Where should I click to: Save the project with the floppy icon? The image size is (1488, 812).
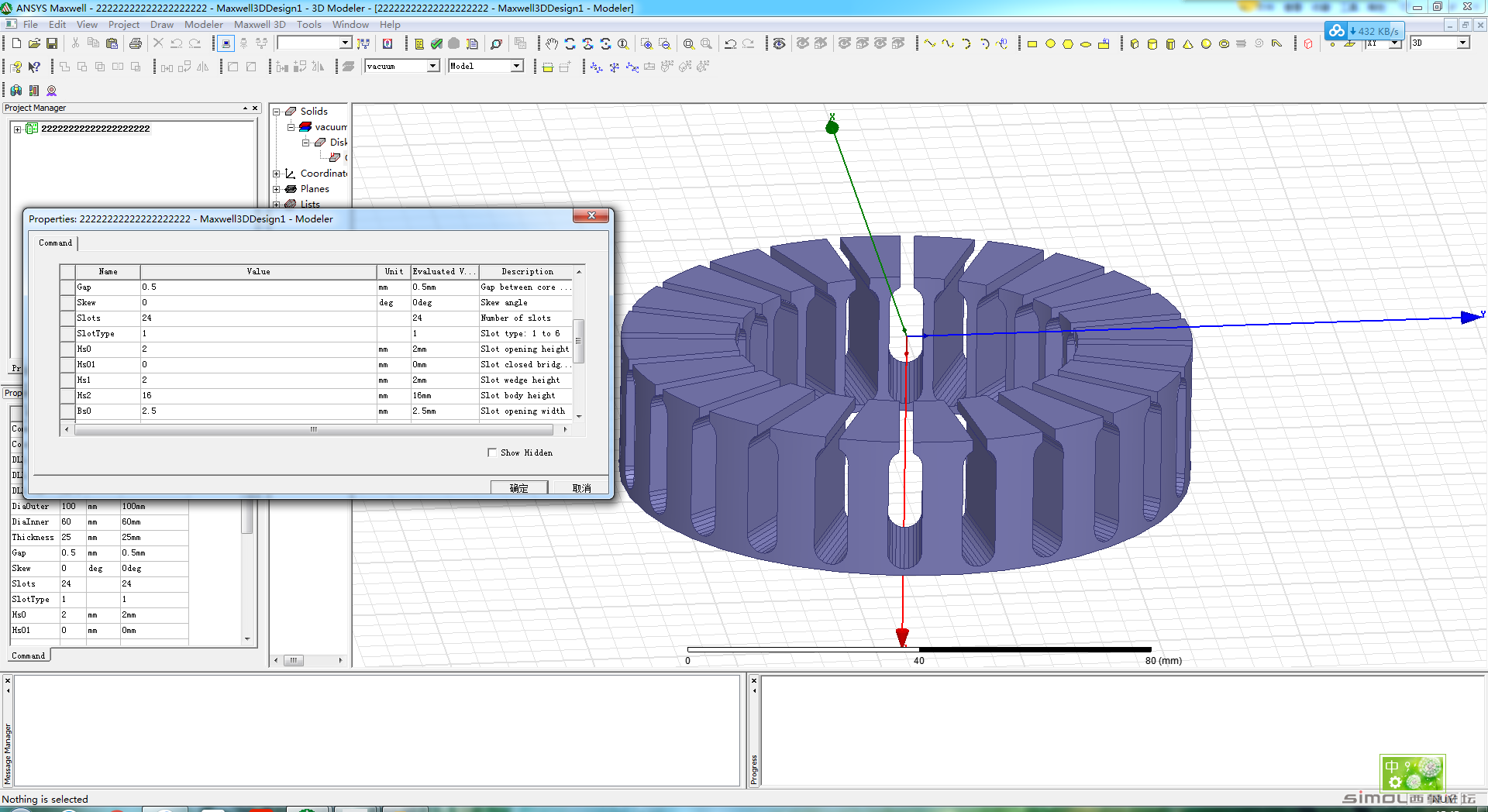[x=52, y=43]
